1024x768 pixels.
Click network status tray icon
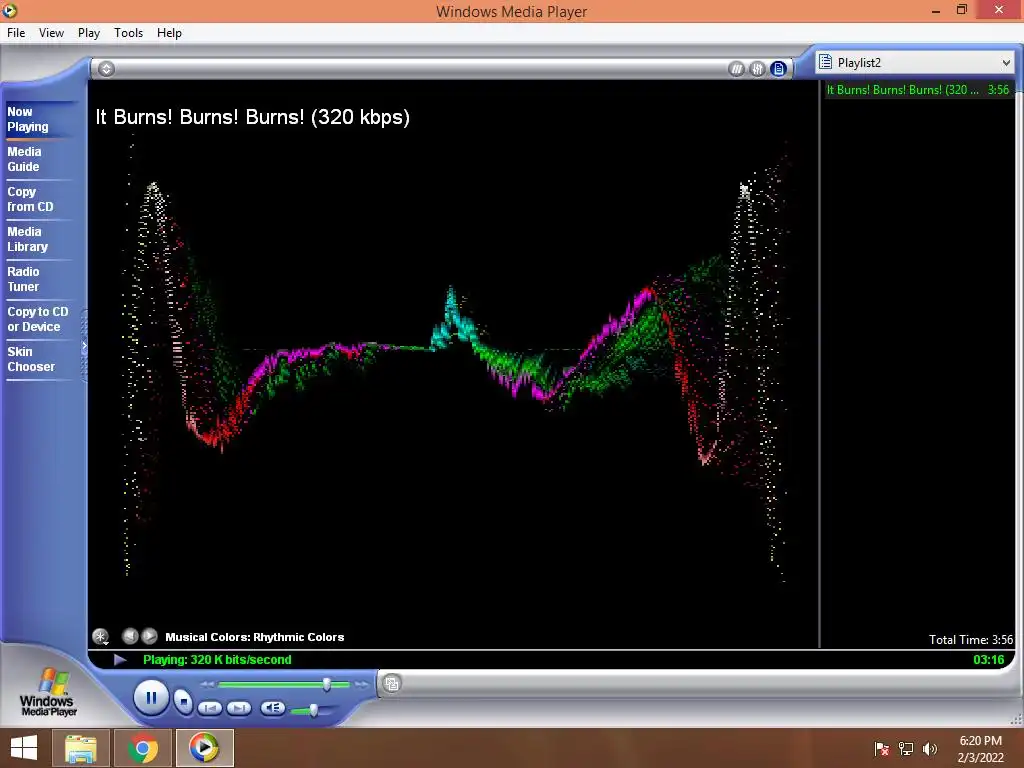tap(906, 749)
